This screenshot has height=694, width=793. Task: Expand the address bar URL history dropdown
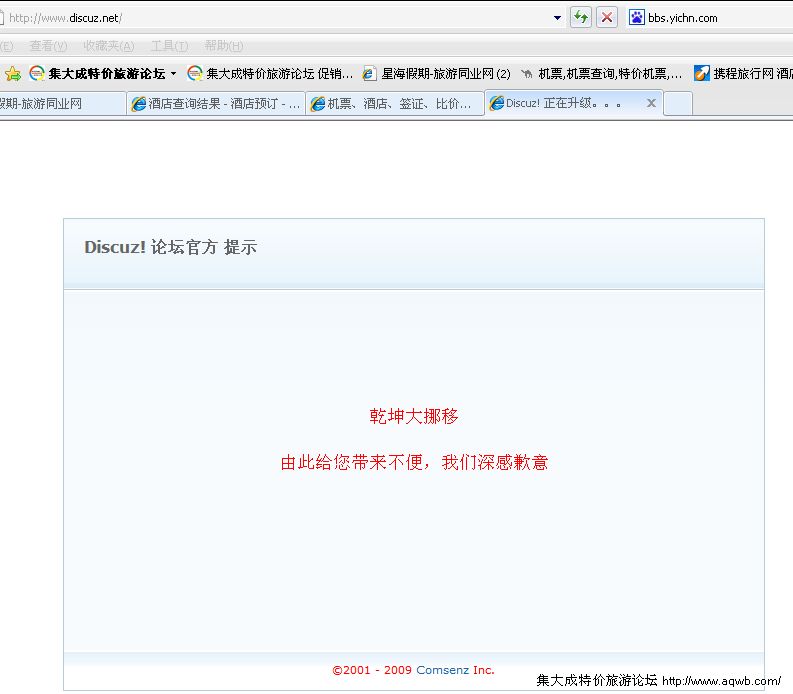[557, 18]
